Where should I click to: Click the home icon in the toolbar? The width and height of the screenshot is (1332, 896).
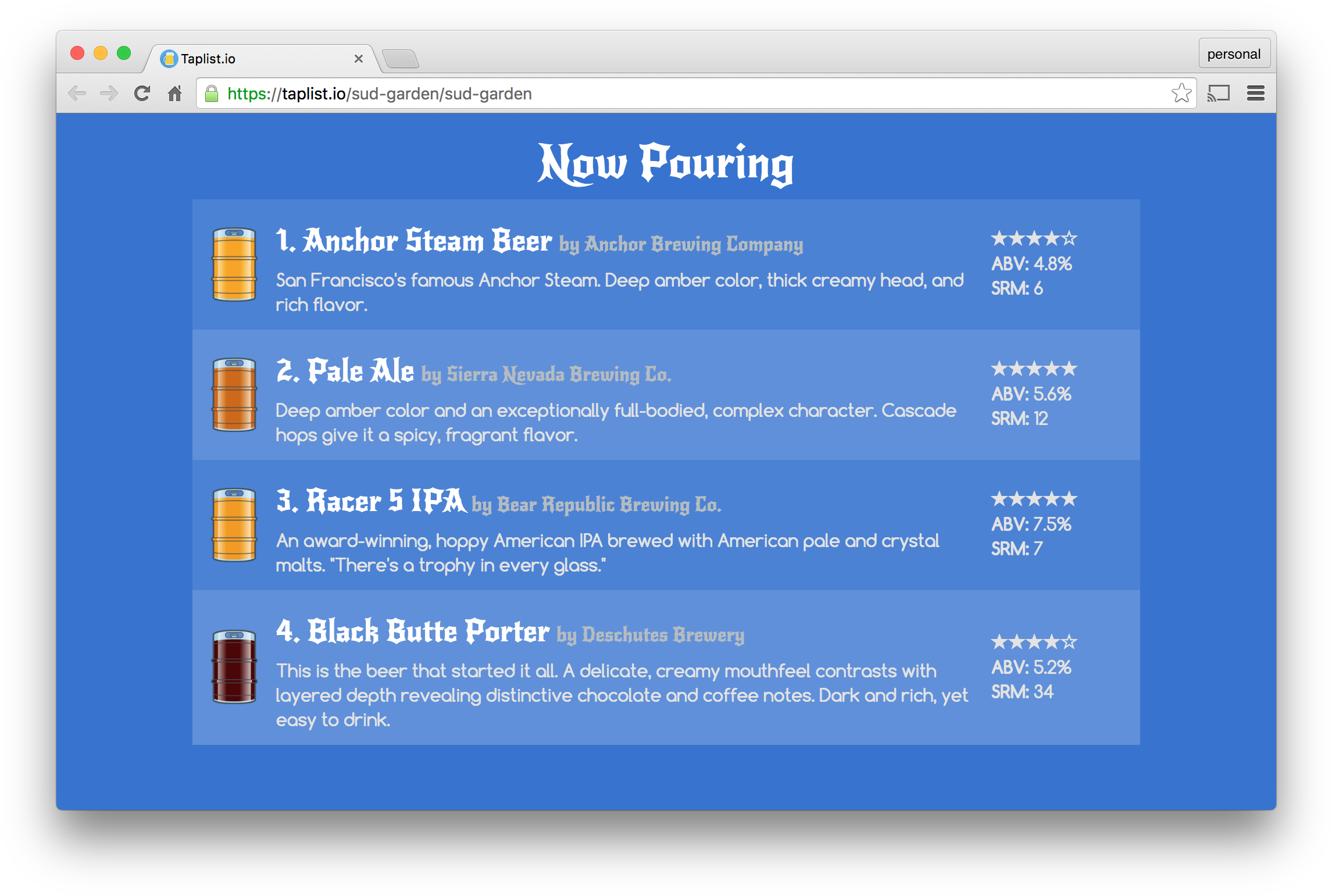click(175, 93)
